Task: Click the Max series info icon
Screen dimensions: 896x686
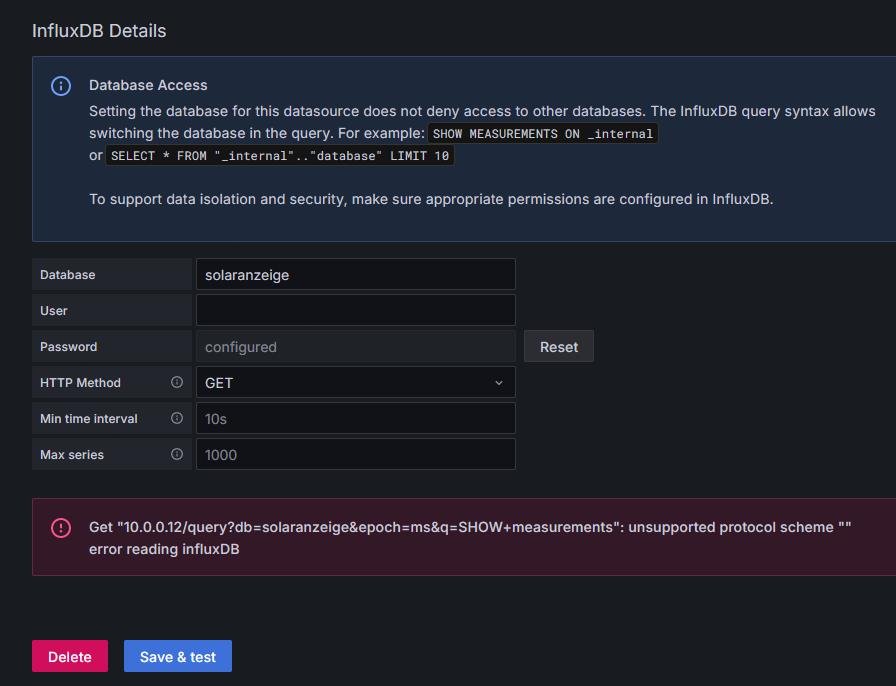Action: 177,454
